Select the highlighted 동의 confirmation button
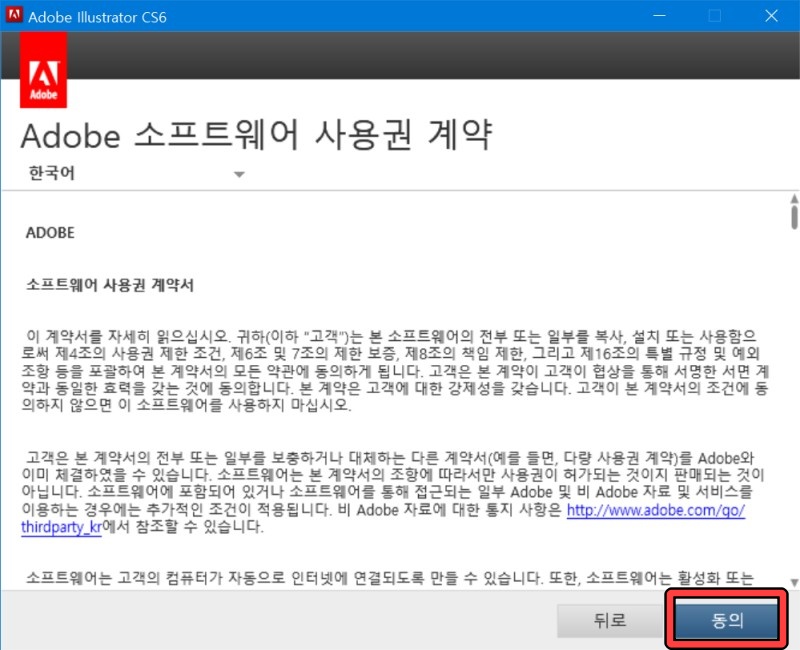800x650 pixels. pyautogui.click(x=727, y=618)
